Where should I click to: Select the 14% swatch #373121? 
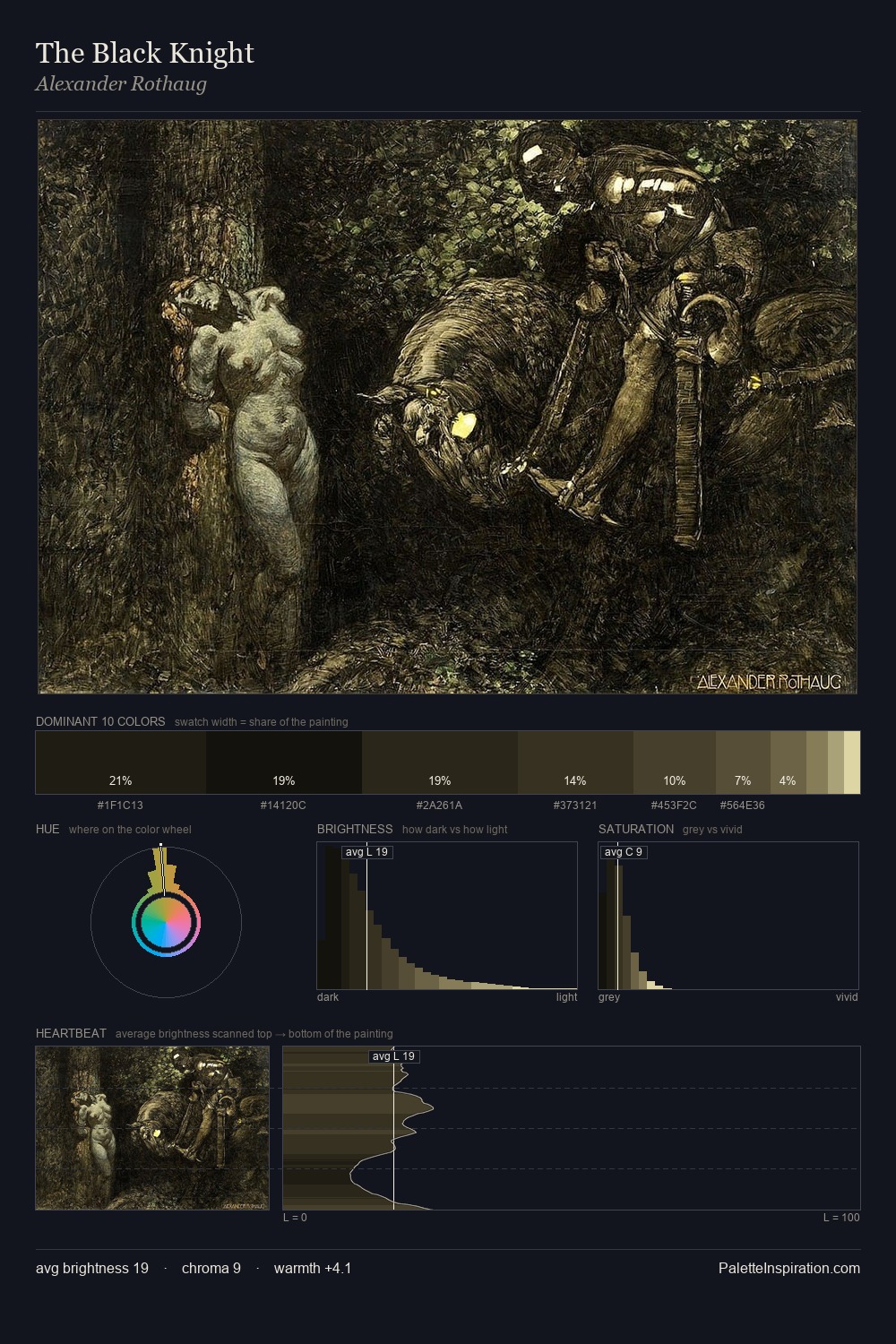[575, 762]
